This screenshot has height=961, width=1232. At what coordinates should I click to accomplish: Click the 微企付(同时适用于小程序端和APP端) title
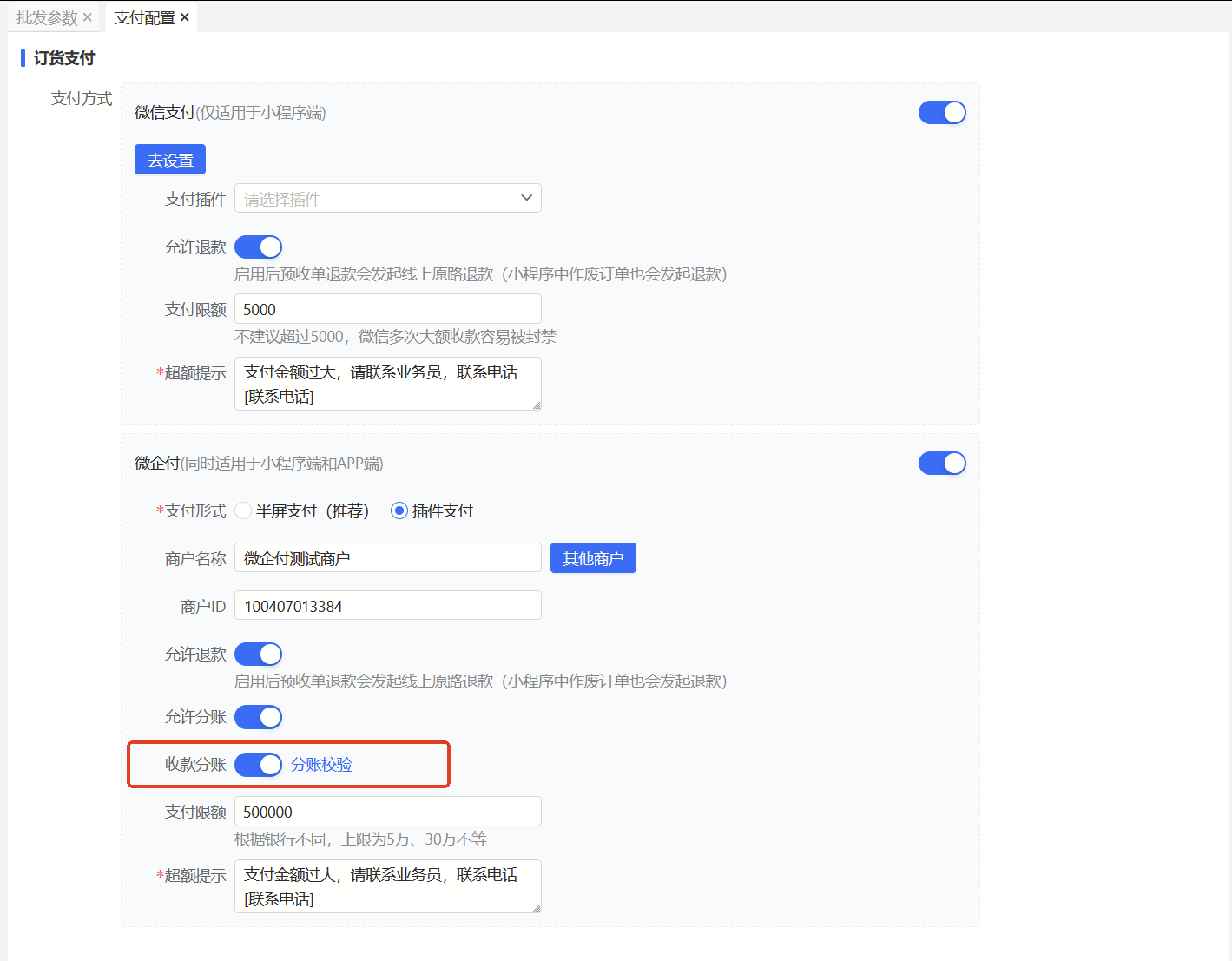(259, 464)
